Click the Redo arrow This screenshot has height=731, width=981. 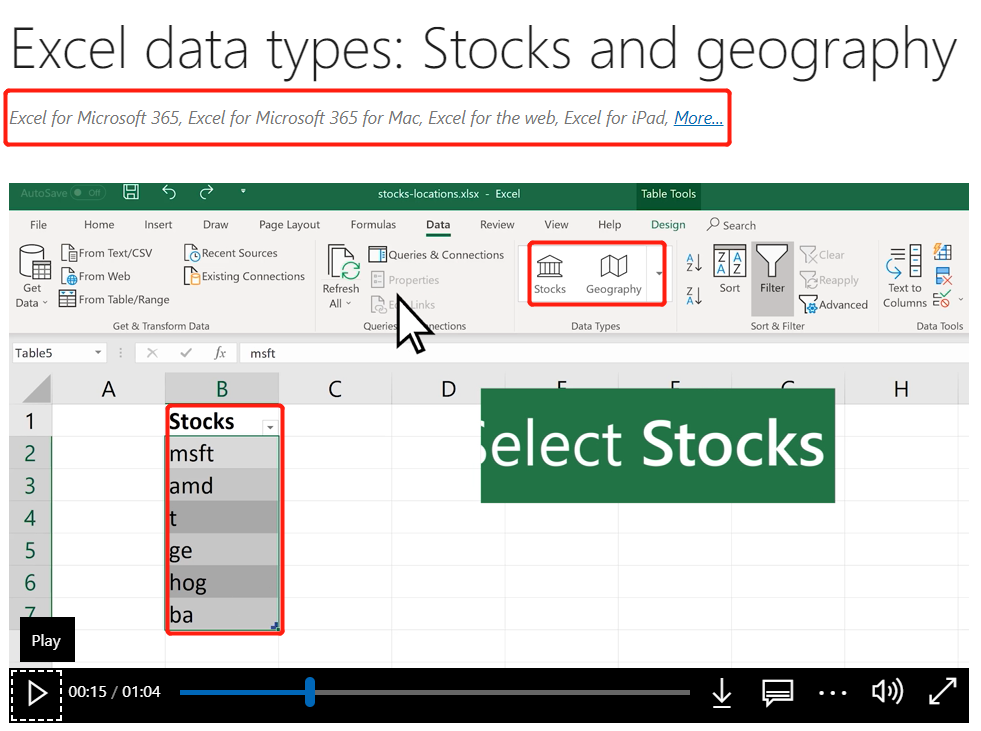pos(206,192)
